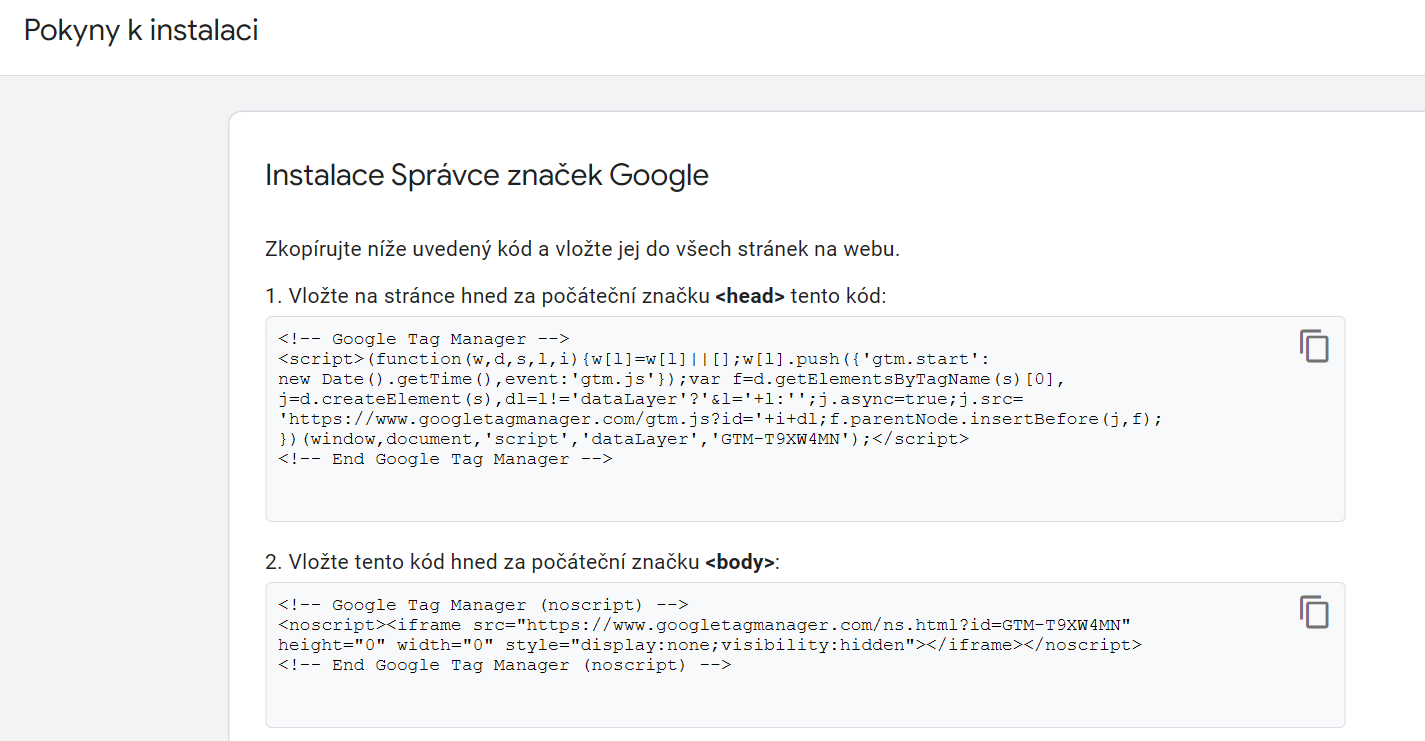Click the line starting 'j=d.createElement(s)'
Image resolution: width=1425 pixels, height=741 pixels.
point(650,399)
